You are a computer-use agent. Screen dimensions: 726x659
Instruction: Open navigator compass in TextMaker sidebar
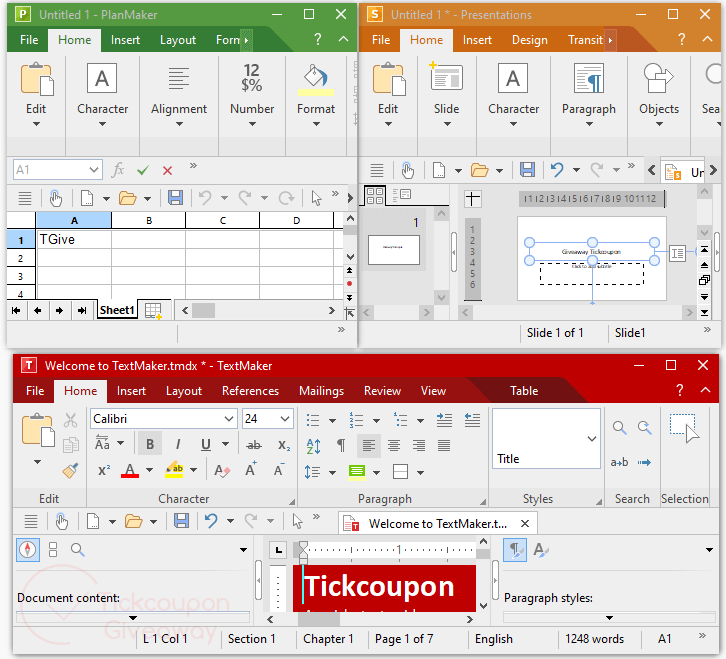point(28,550)
